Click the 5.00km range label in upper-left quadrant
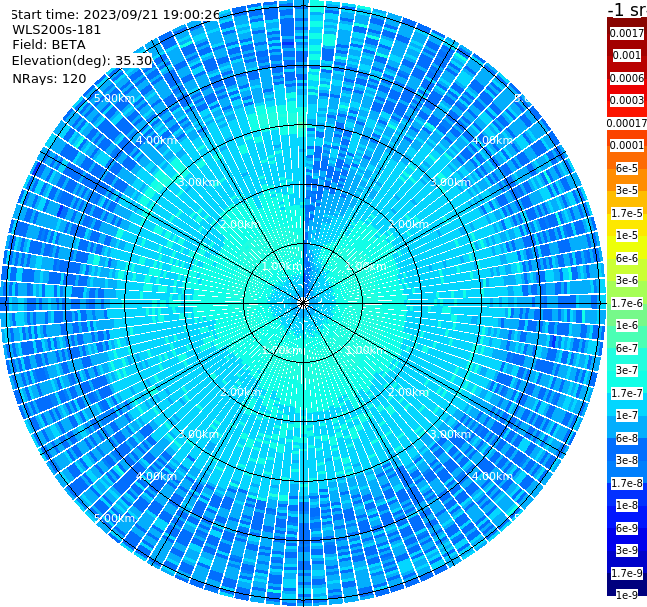This screenshot has width=647, height=607. click(114, 98)
